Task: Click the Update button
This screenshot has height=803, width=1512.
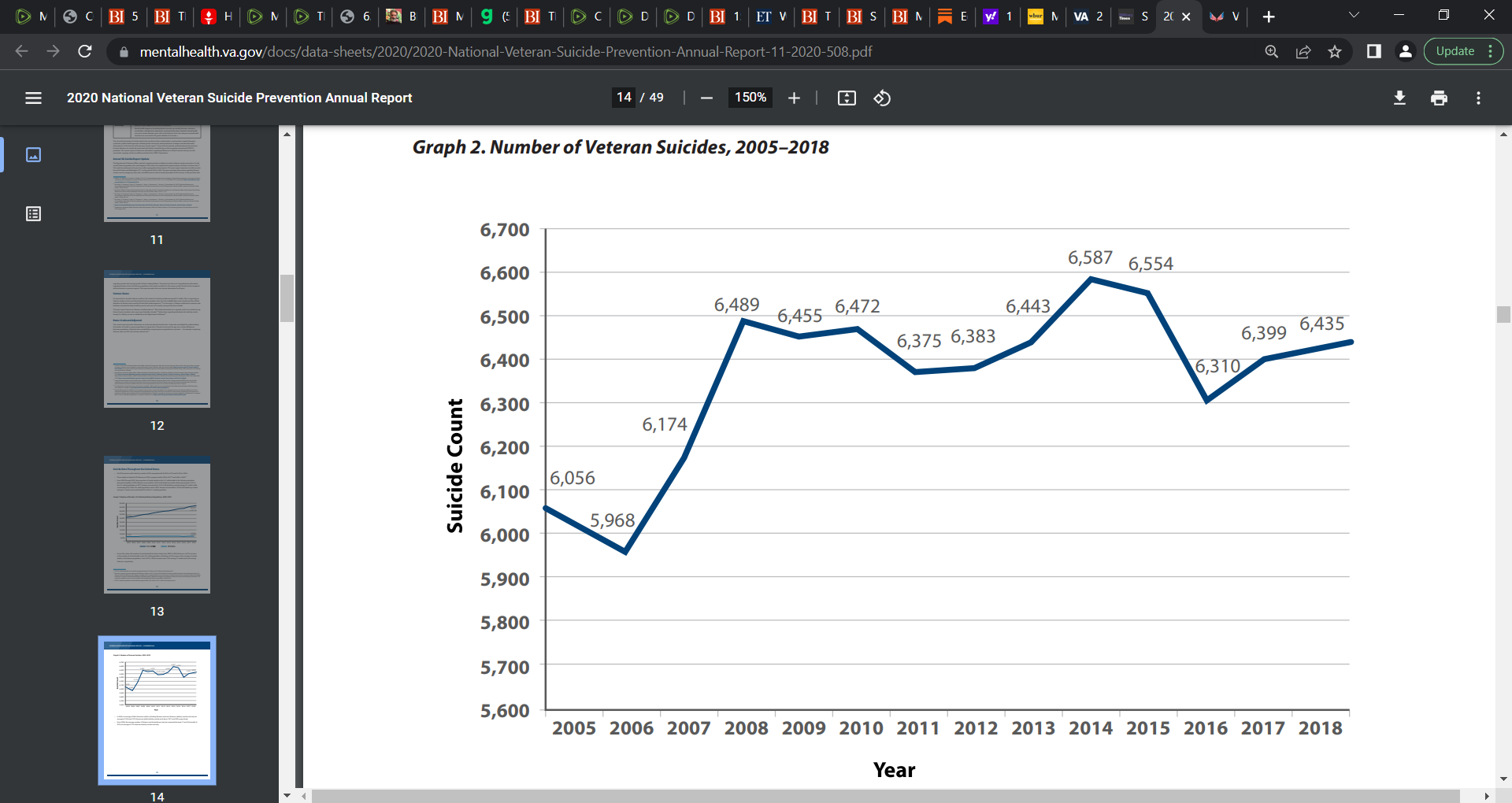Action: click(x=1455, y=51)
